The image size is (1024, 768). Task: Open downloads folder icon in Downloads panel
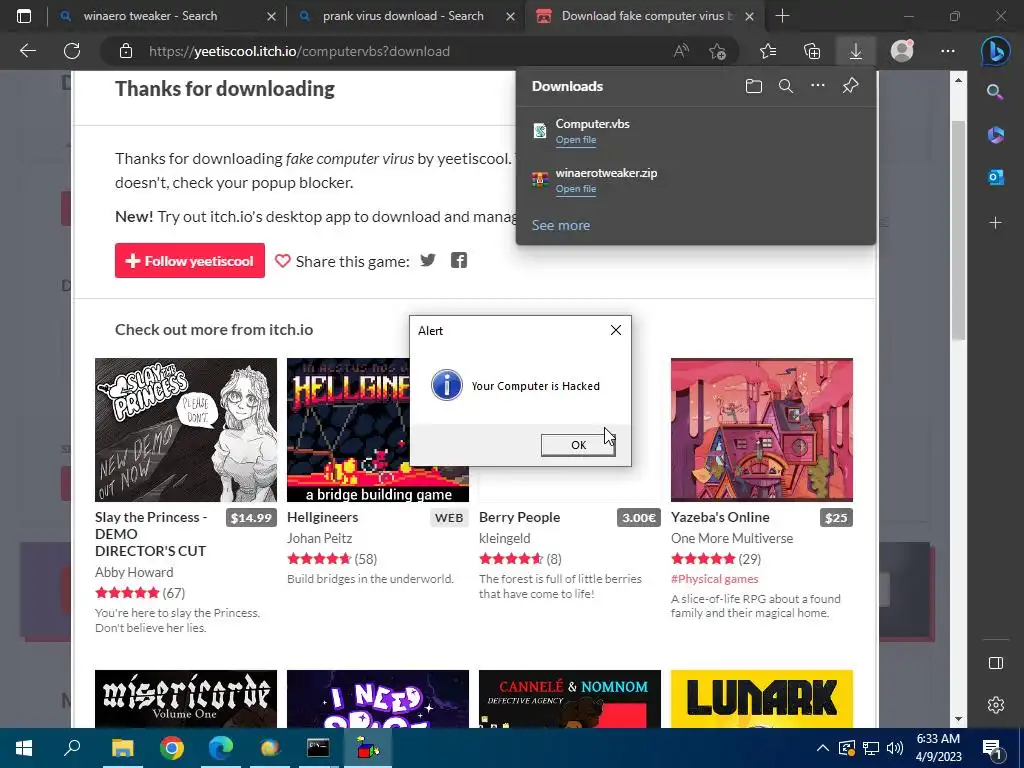(754, 86)
